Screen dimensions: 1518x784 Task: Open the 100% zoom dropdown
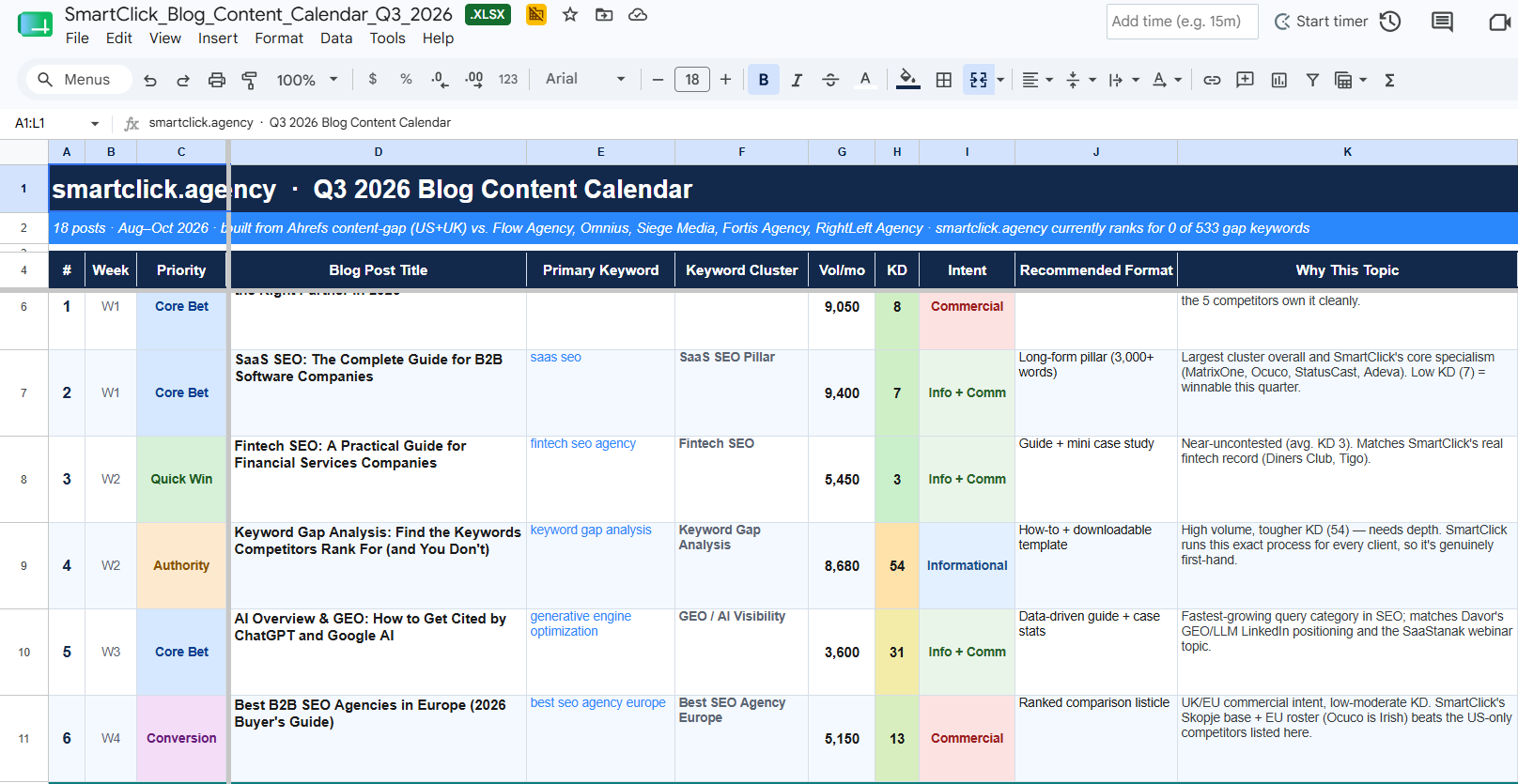tap(307, 80)
